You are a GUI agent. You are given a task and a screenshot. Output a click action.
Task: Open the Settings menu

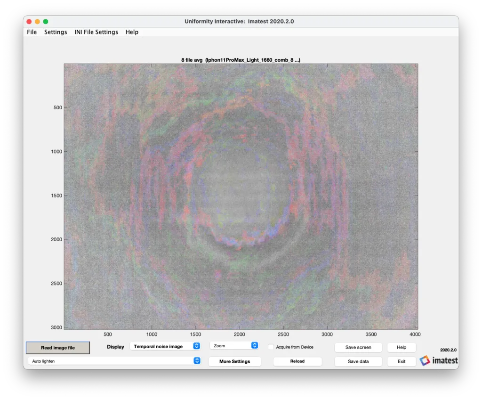(x=56, y=32)
